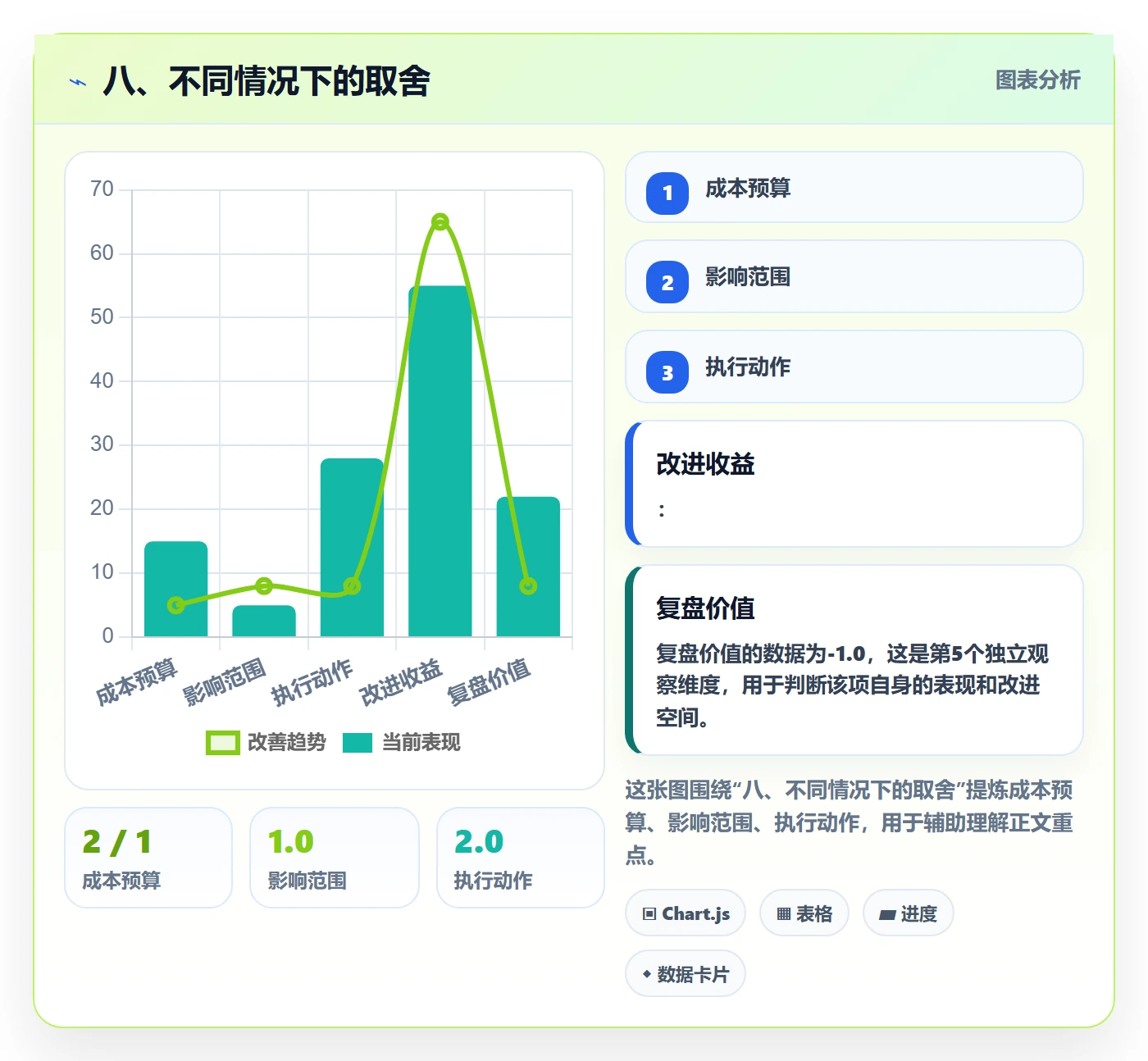Click the section title 八、不同情况下的取舍
Viewport: 1148px width, 1061px height.
click(x=266, y=81)
